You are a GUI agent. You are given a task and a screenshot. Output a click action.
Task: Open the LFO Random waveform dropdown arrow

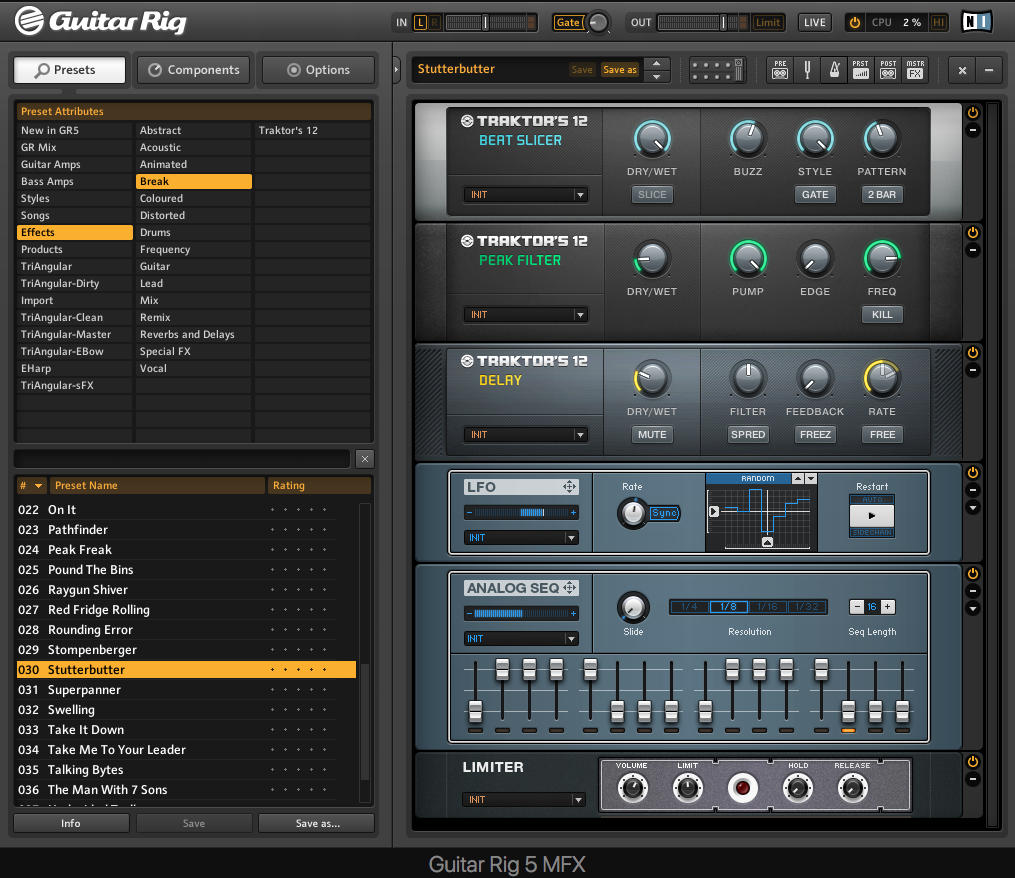tap(810, 478)
